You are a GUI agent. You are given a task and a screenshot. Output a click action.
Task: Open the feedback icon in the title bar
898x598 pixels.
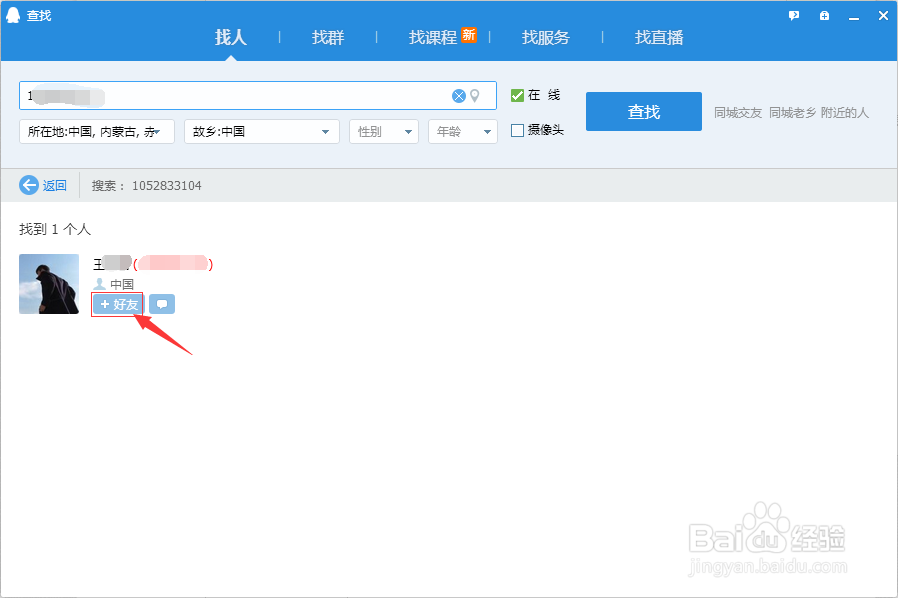[x=793, y=15]
